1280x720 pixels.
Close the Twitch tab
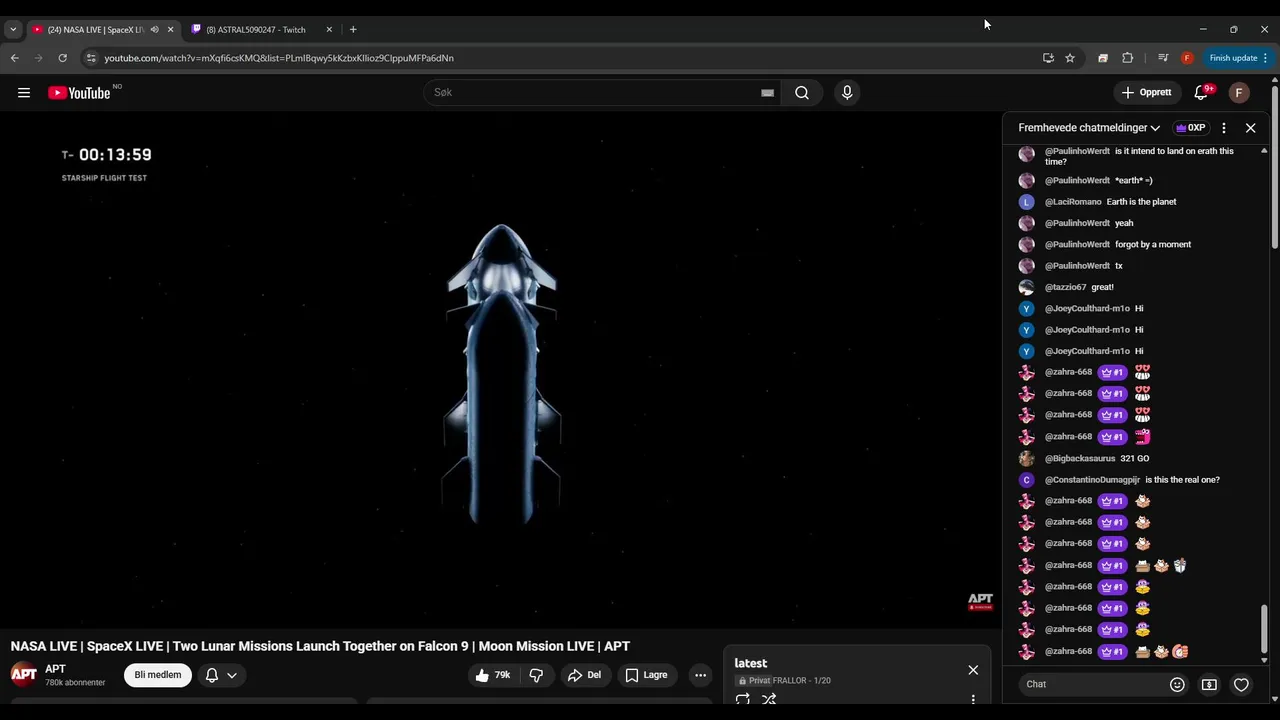pos(329,30)
